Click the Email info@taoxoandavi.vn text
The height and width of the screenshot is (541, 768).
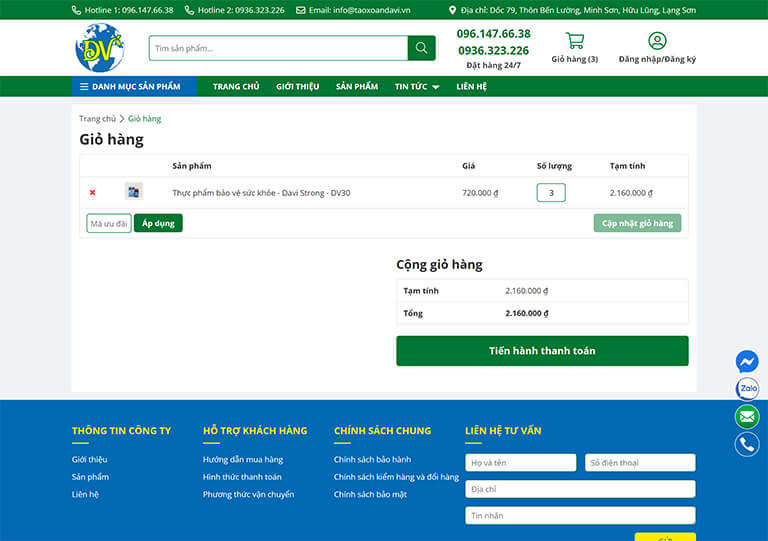pyautogui.click(x=360, y=10)
